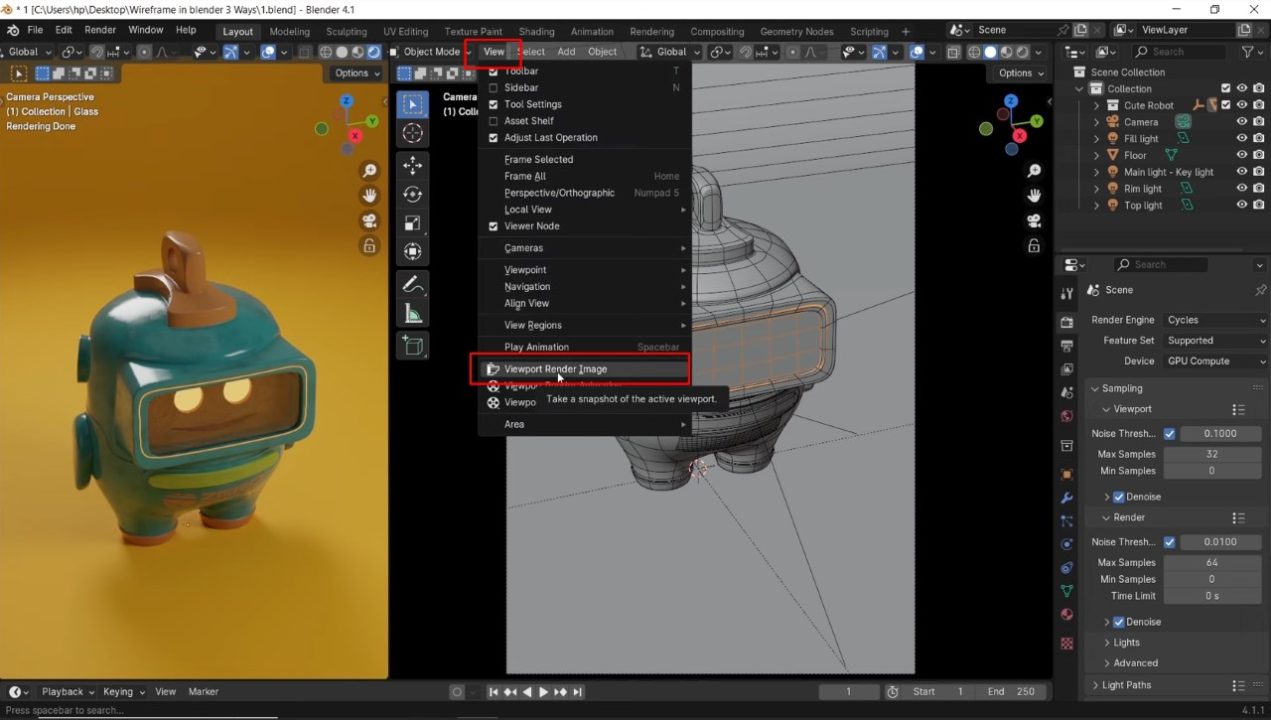The image size is (1271, 720).
Task: Switch to the Shading workspace tab
Action: pos(536,31)
